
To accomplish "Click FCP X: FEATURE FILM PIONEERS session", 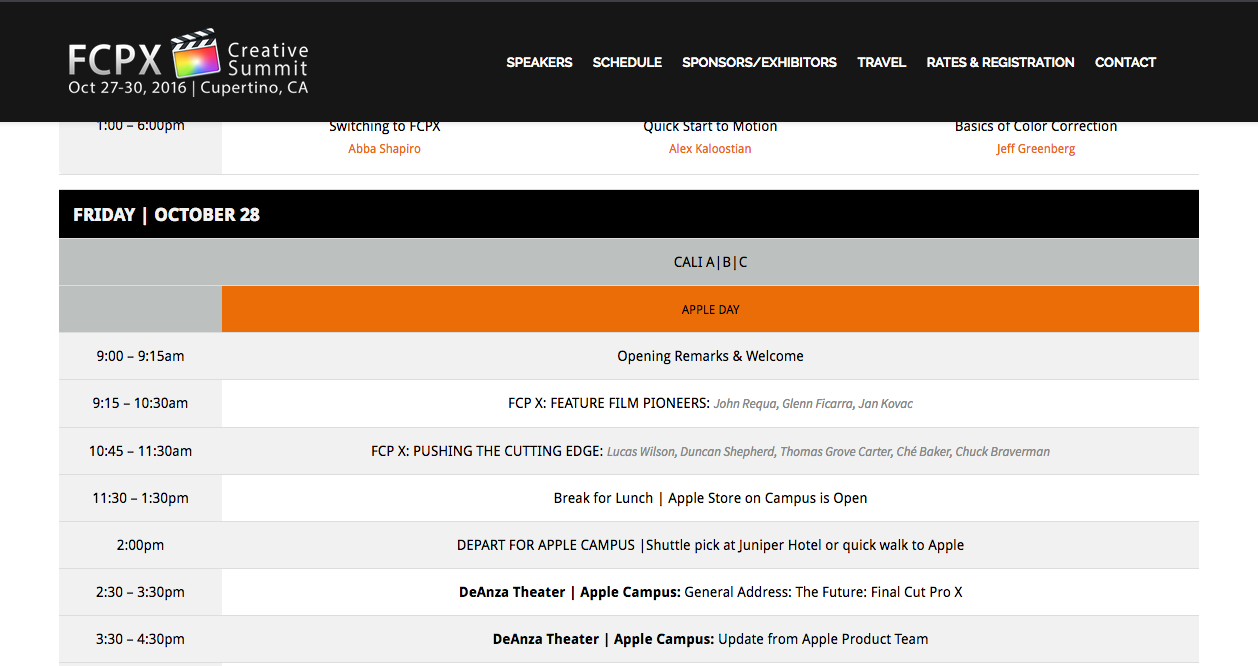I will pyautogui.click(x=609, y=404).
